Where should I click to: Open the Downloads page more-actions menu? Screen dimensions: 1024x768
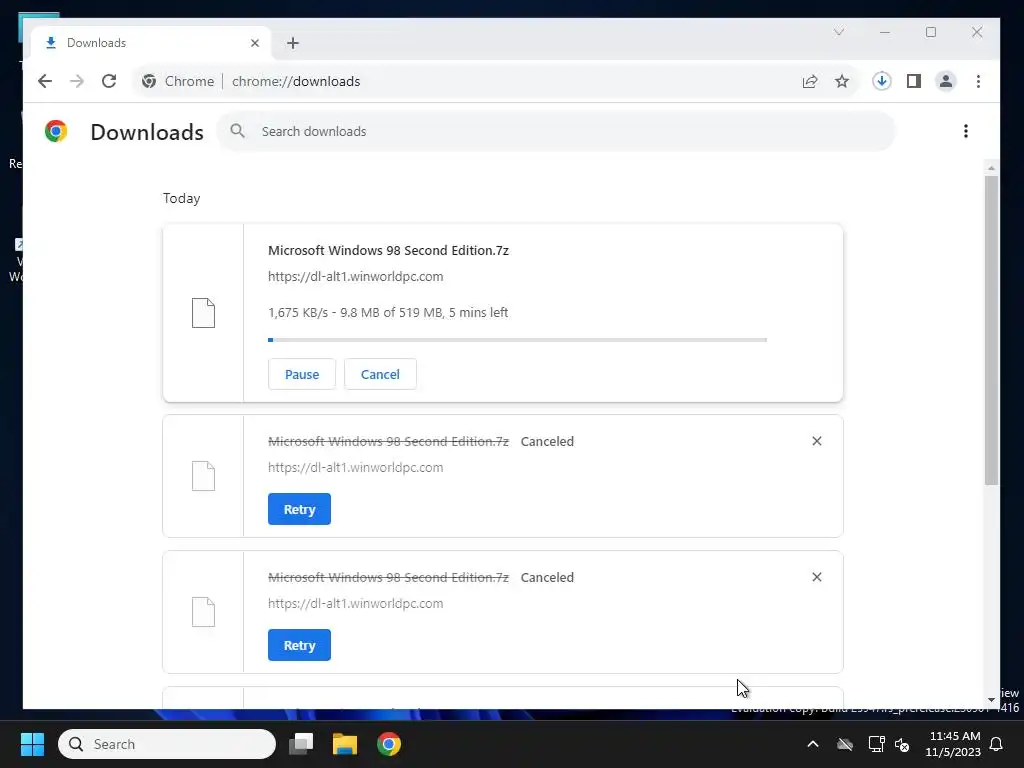click(x=965, y=131)
